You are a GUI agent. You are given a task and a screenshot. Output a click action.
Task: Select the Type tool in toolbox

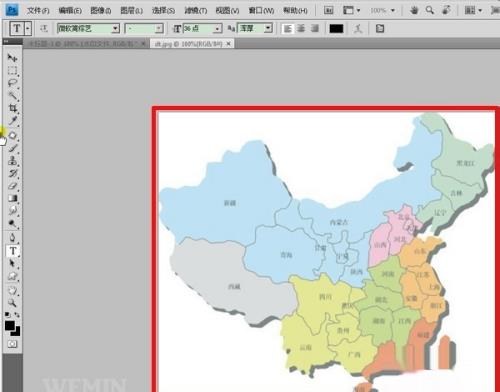point(13,251)
